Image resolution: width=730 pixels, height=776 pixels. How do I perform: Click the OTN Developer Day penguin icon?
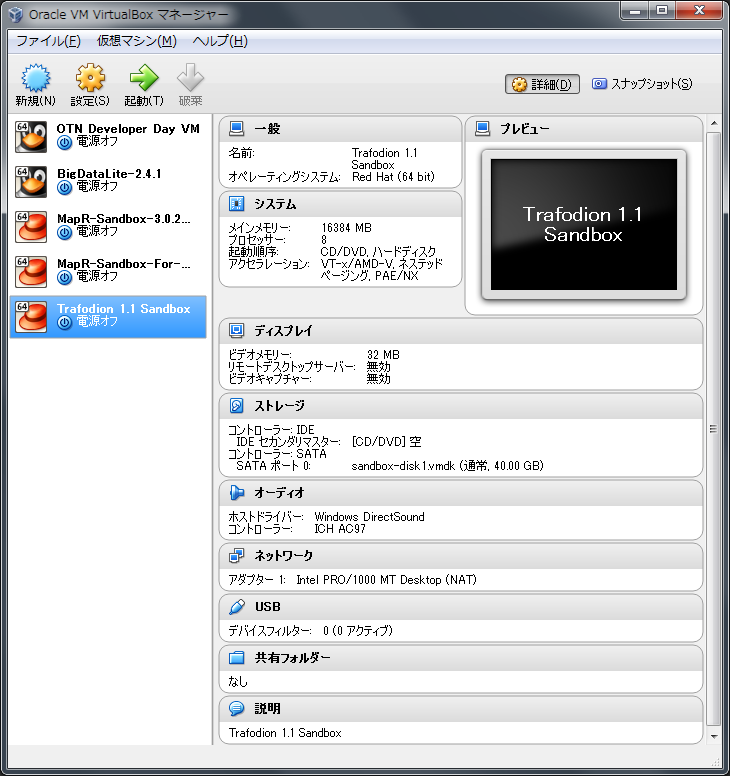click(x=31, y=137)
